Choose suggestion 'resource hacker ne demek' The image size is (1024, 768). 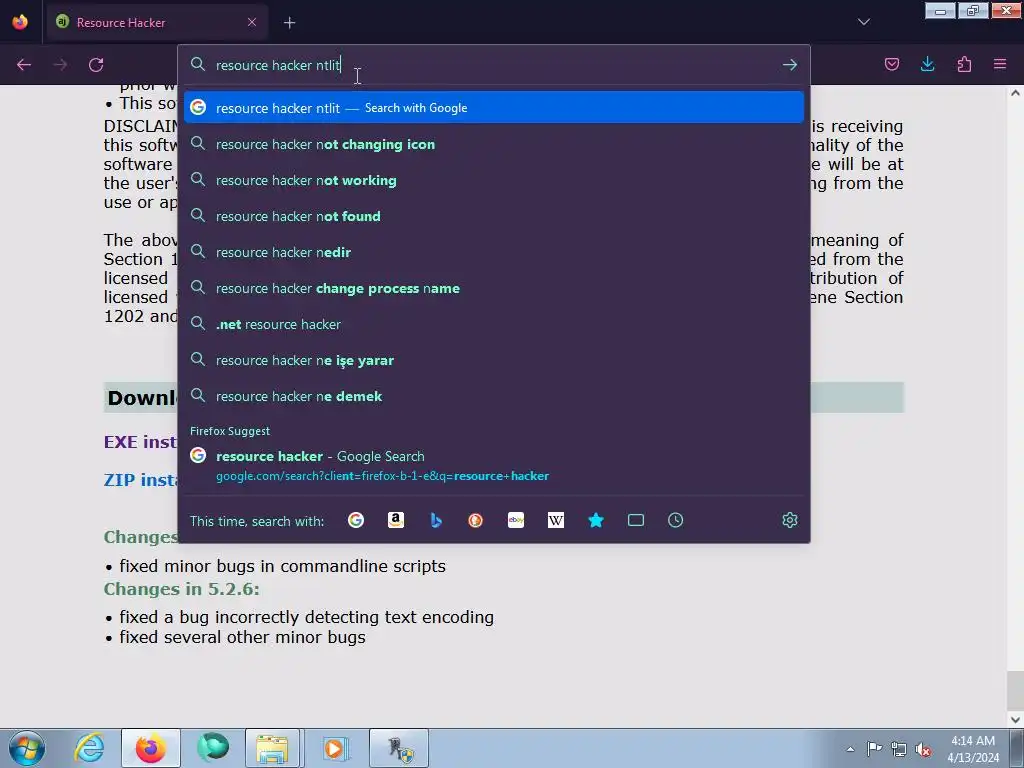[494, 396]
